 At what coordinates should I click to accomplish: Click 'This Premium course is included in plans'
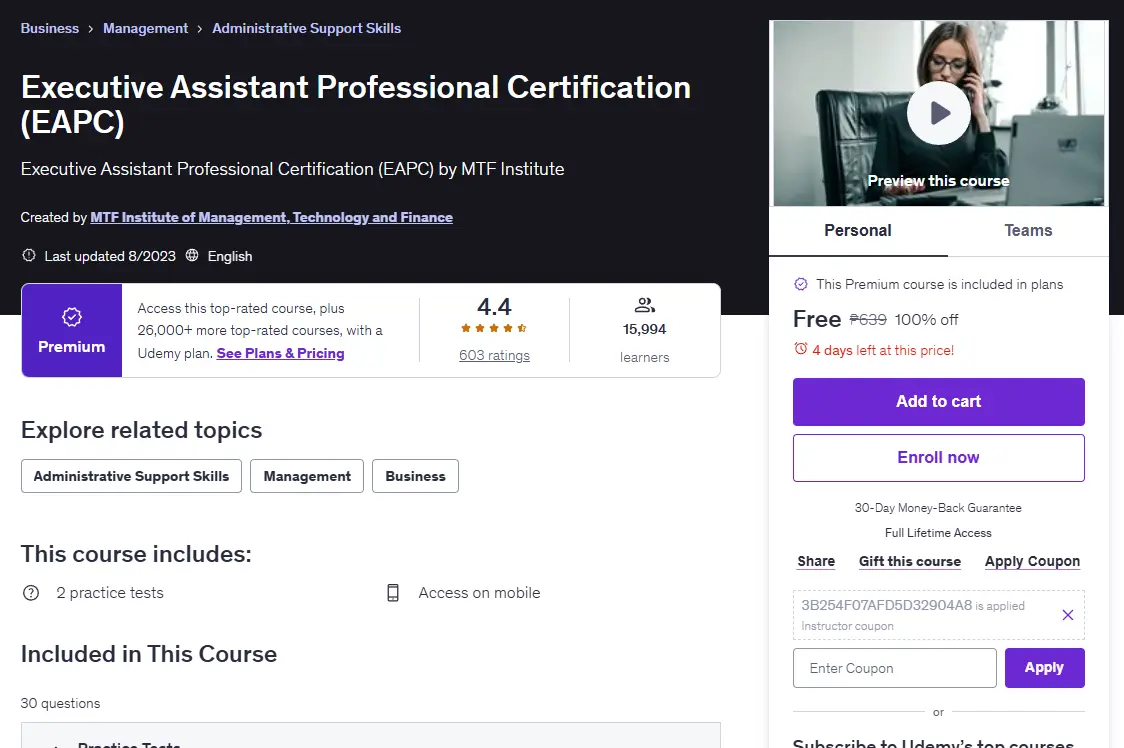click(x=940, y=285)
